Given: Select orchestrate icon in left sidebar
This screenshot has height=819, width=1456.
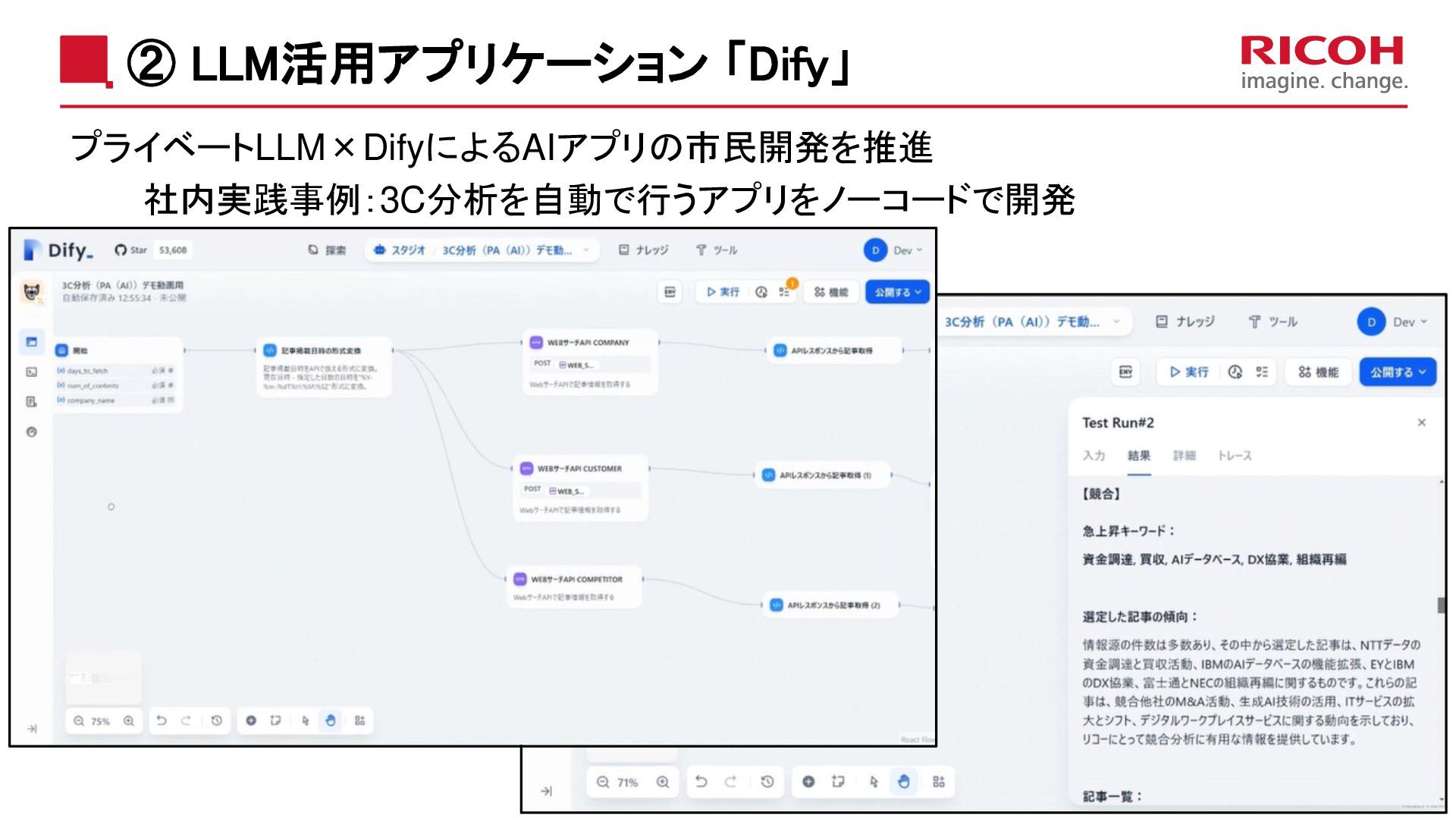Looking at the screenshot, I should [x=32, y=342].
